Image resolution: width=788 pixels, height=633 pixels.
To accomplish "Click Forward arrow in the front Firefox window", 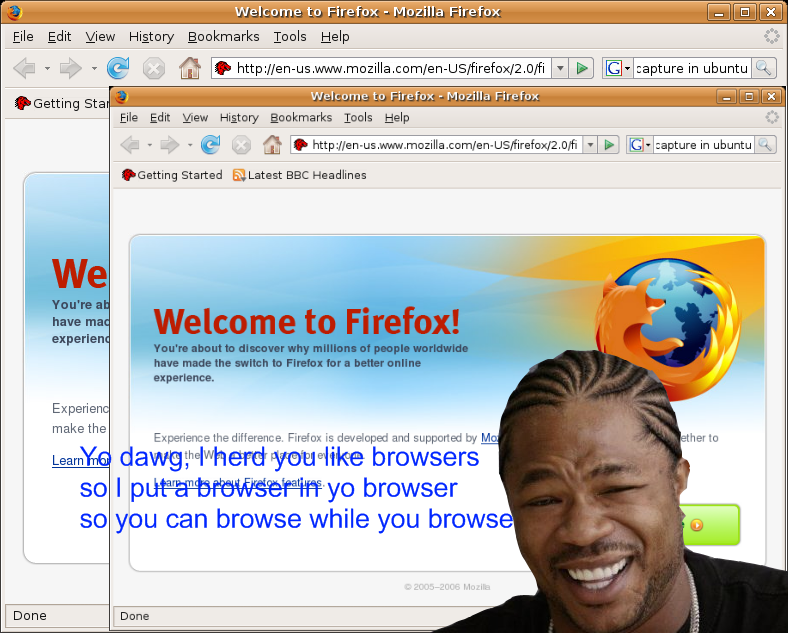I will tap(170, 145).
